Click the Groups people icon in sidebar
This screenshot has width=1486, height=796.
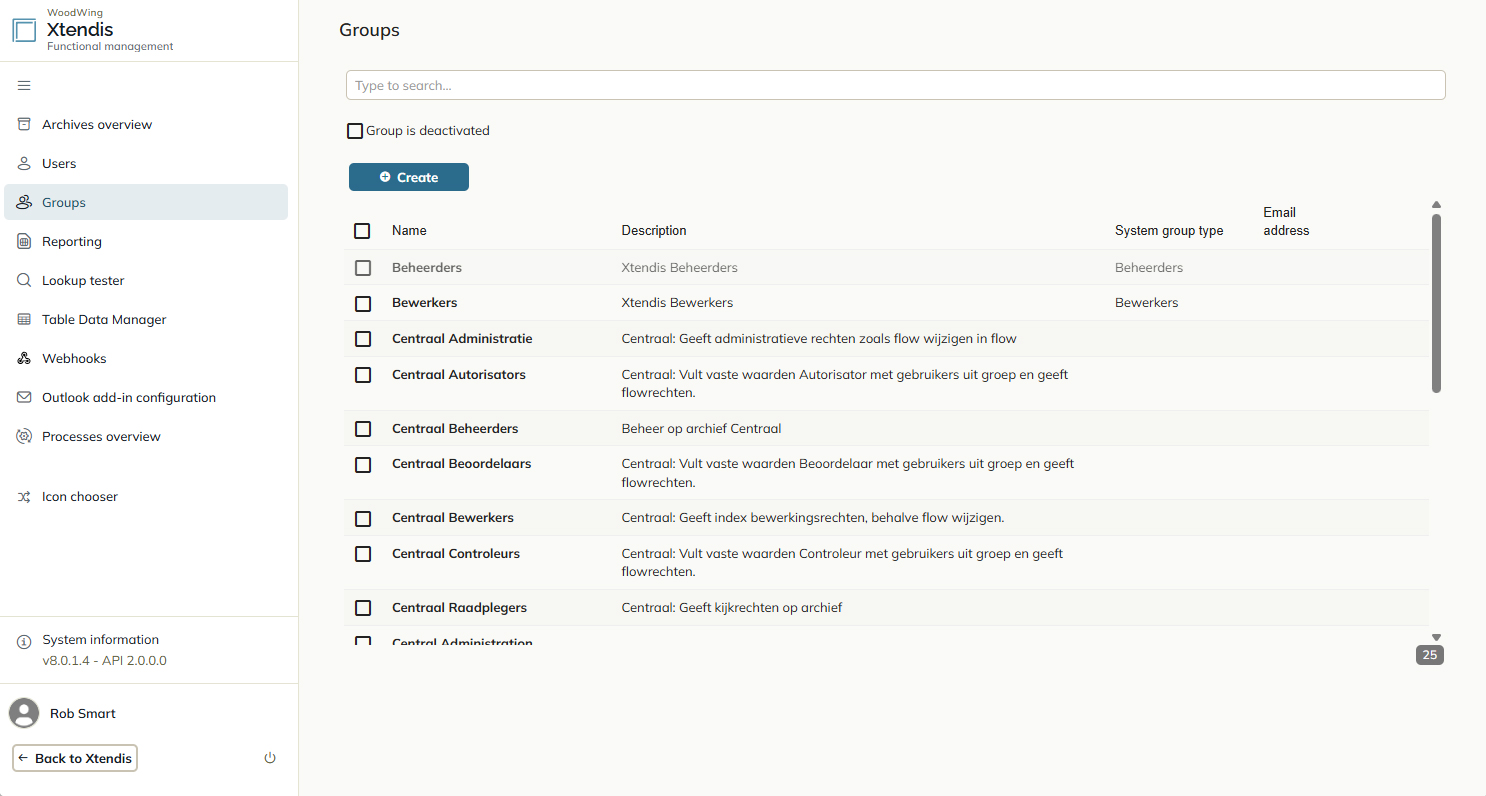pos(24,203)
